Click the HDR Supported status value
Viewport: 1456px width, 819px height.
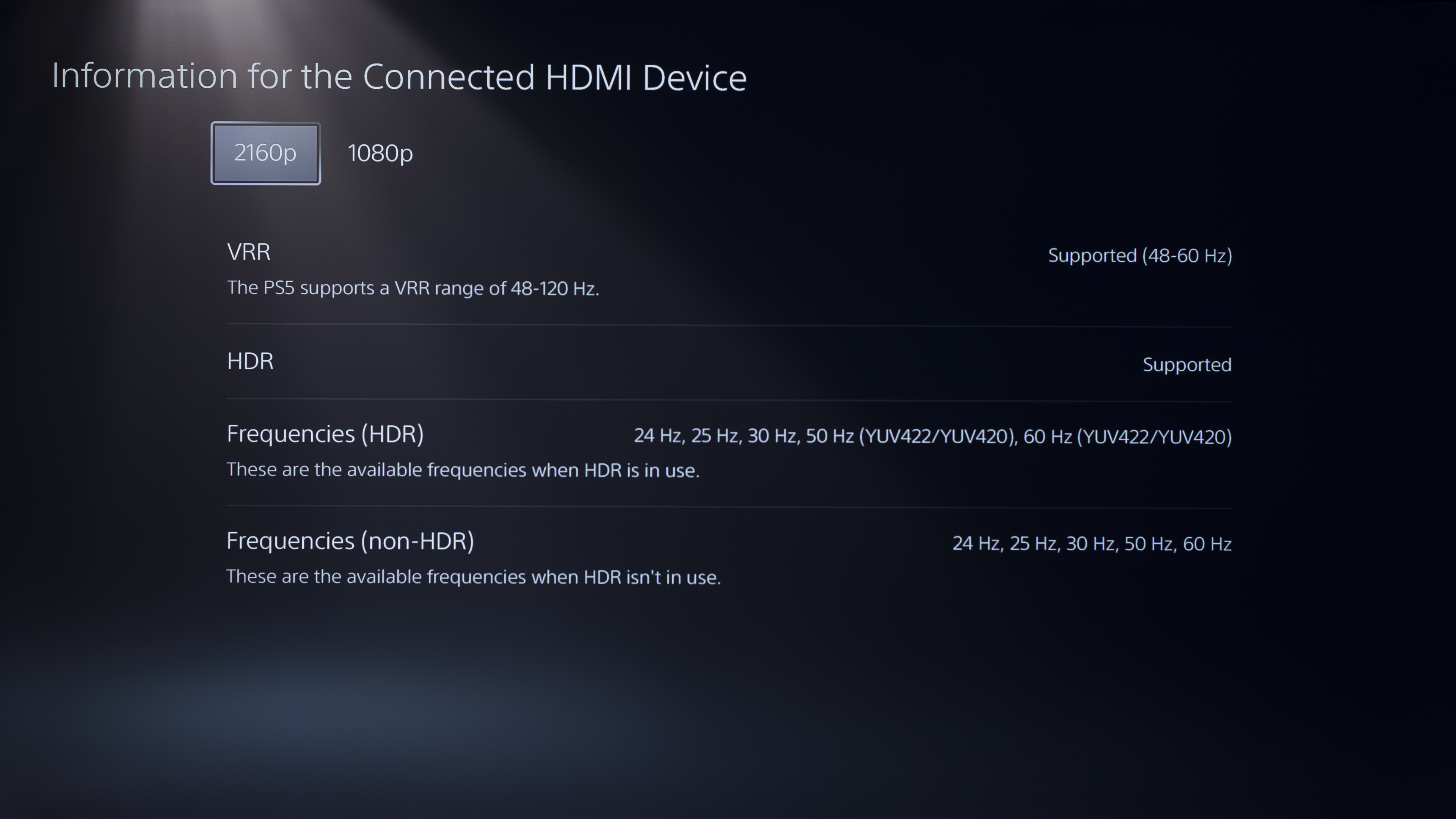pos(1187,364)
